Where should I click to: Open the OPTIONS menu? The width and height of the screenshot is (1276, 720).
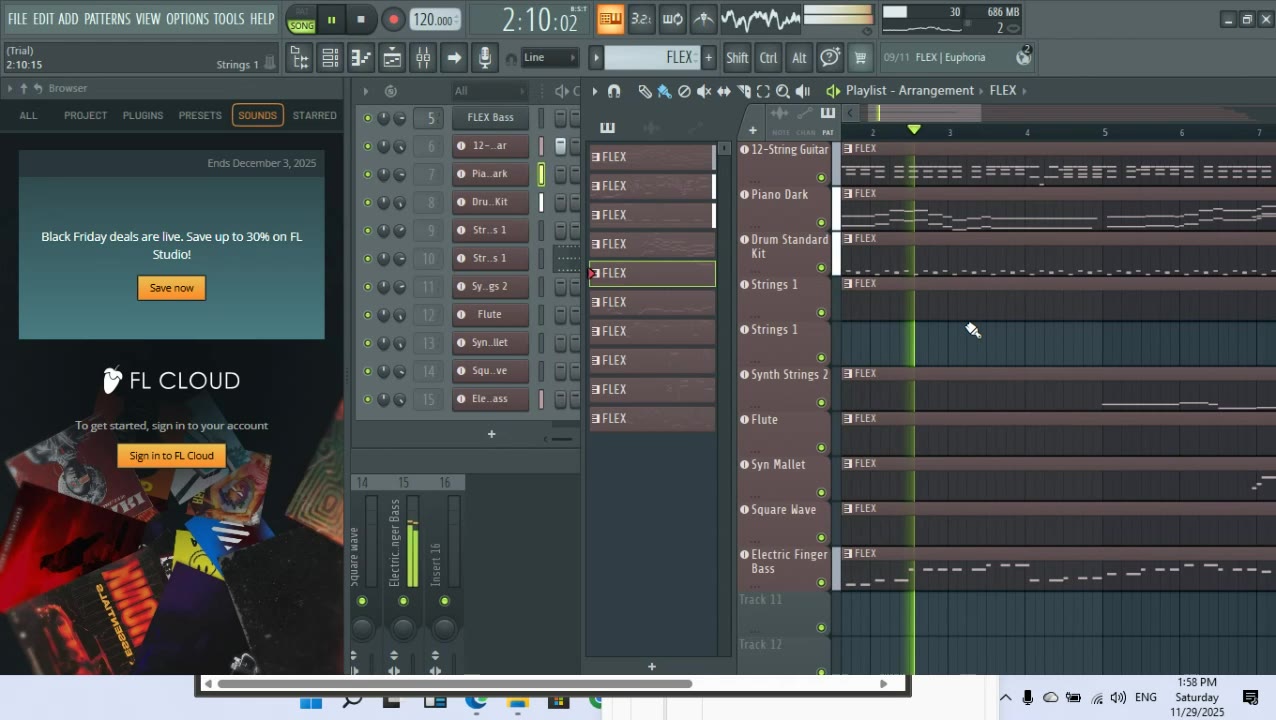tap(187, 19)
